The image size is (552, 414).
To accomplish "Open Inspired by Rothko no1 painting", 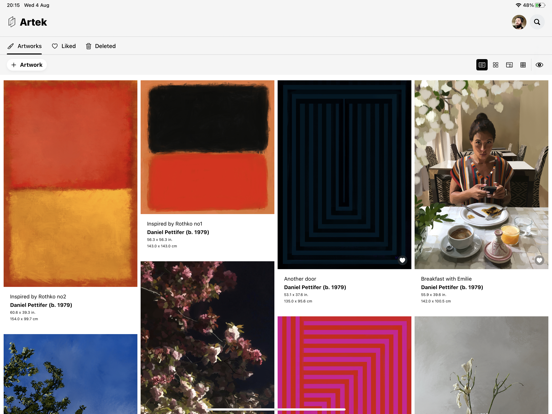I will click(x=207, y=147).
